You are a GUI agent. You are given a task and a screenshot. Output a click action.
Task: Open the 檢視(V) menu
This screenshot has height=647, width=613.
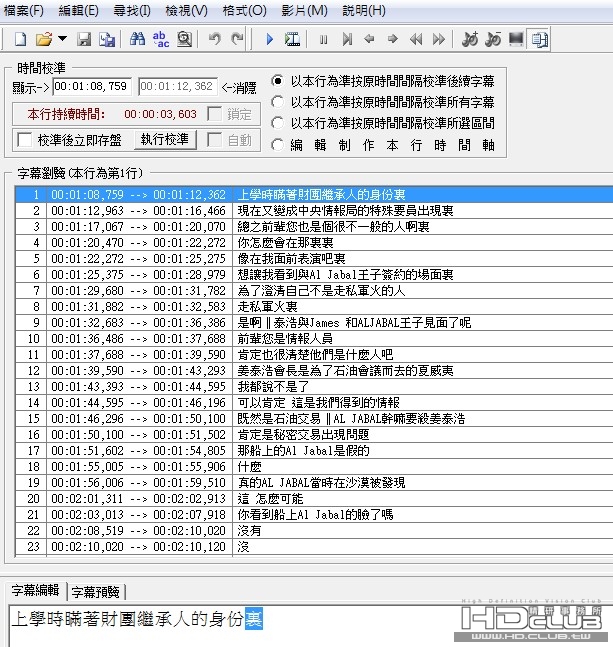[186, 11]
